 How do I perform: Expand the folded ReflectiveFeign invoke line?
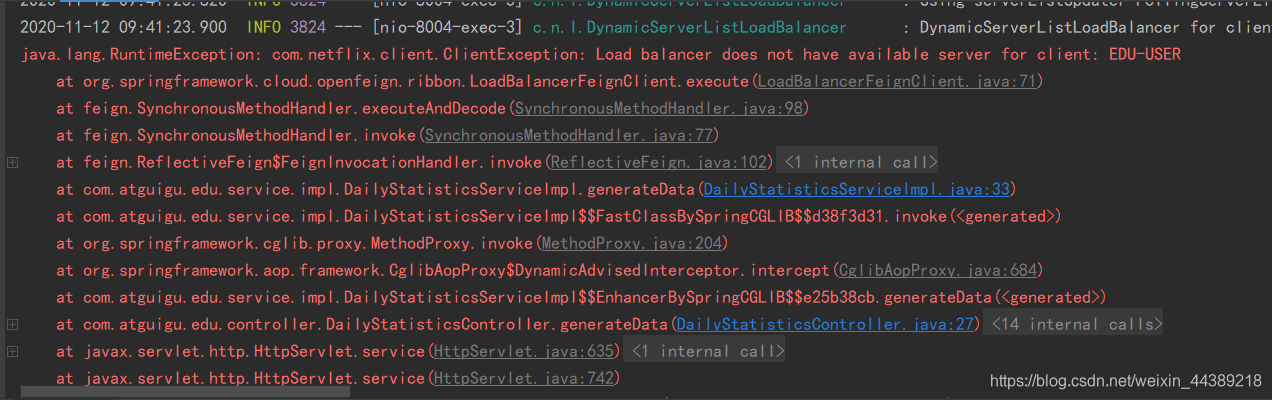click(x=13, y=162)
